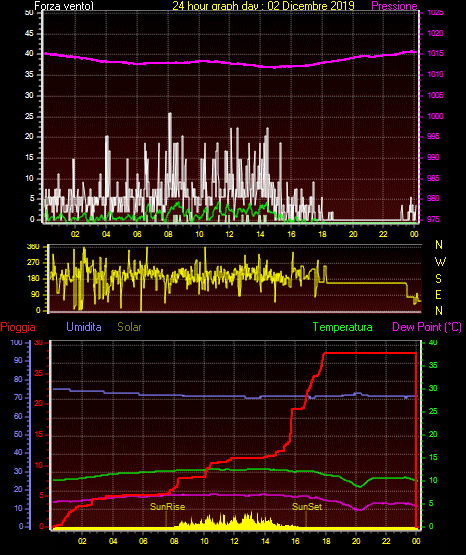
Task: Click the red 'Pioggia' legend label
Action: (18, 327)
